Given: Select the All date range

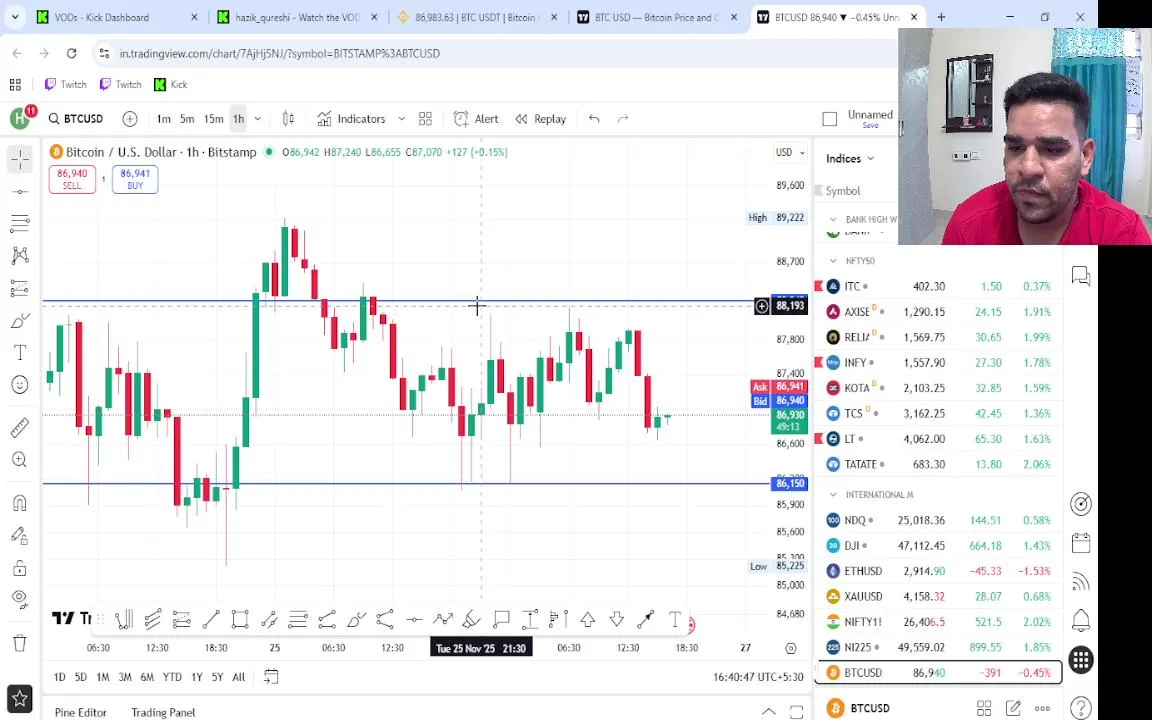Looking at the screenshot, I should [x=239, y=677].
